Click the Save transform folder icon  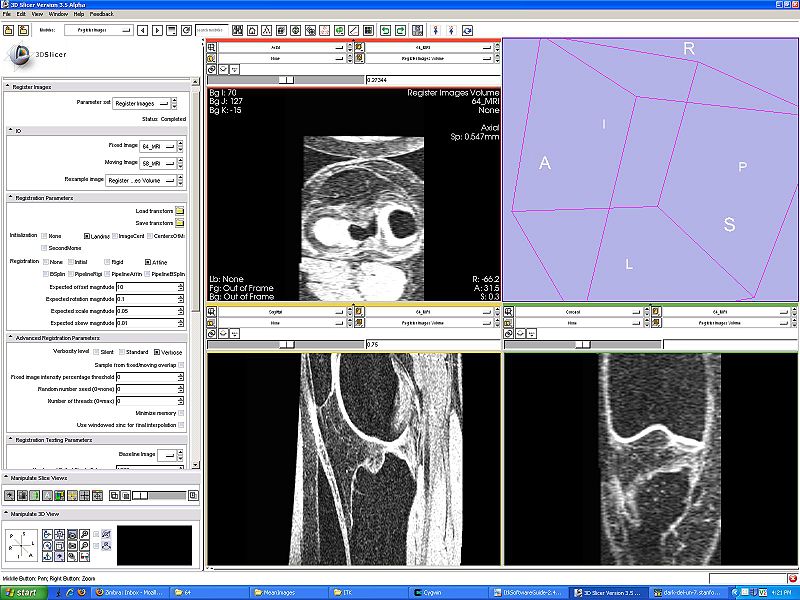point(180,223)
